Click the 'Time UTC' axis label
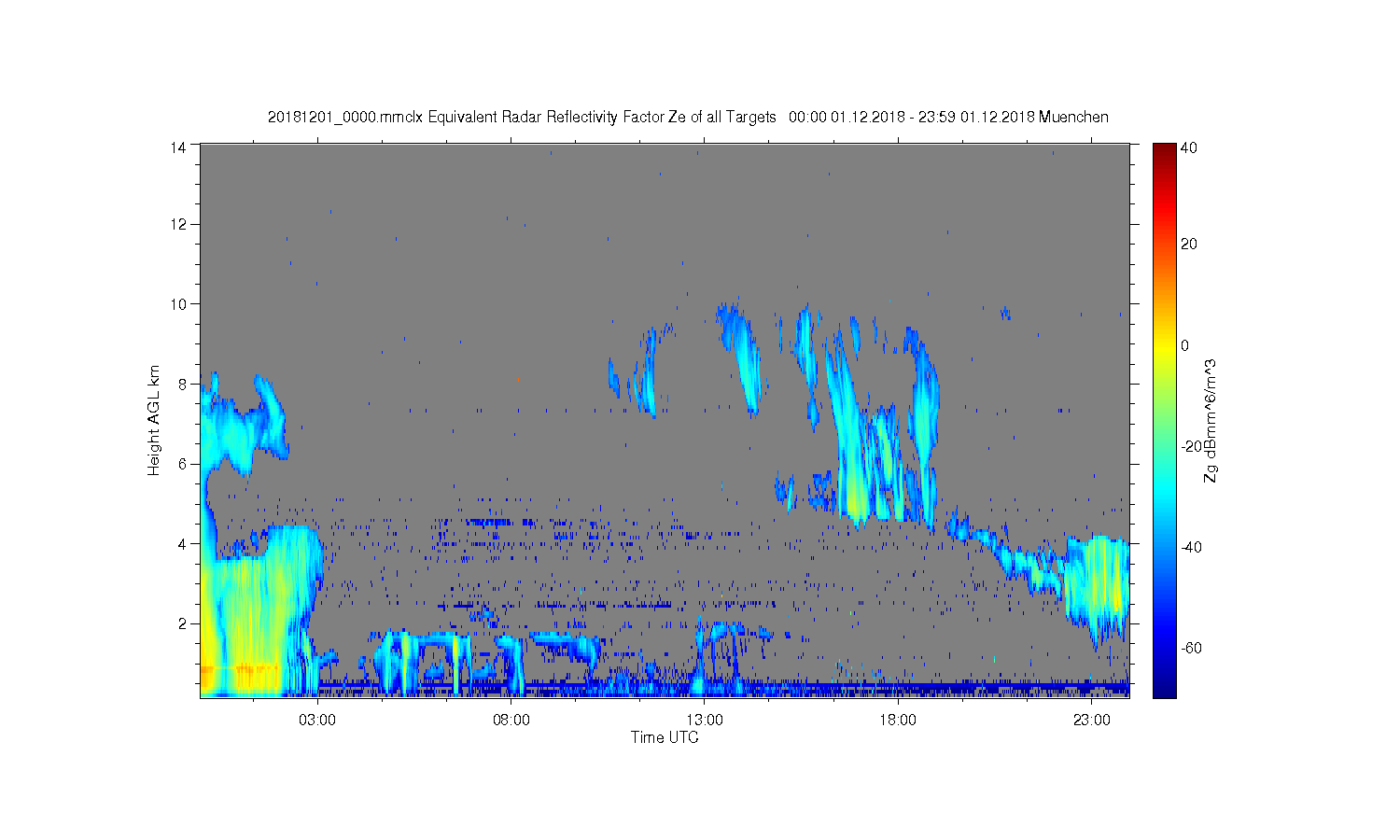Image resolution: width=1400 pixels, height=840 pixels. click(x=665, y=737)
